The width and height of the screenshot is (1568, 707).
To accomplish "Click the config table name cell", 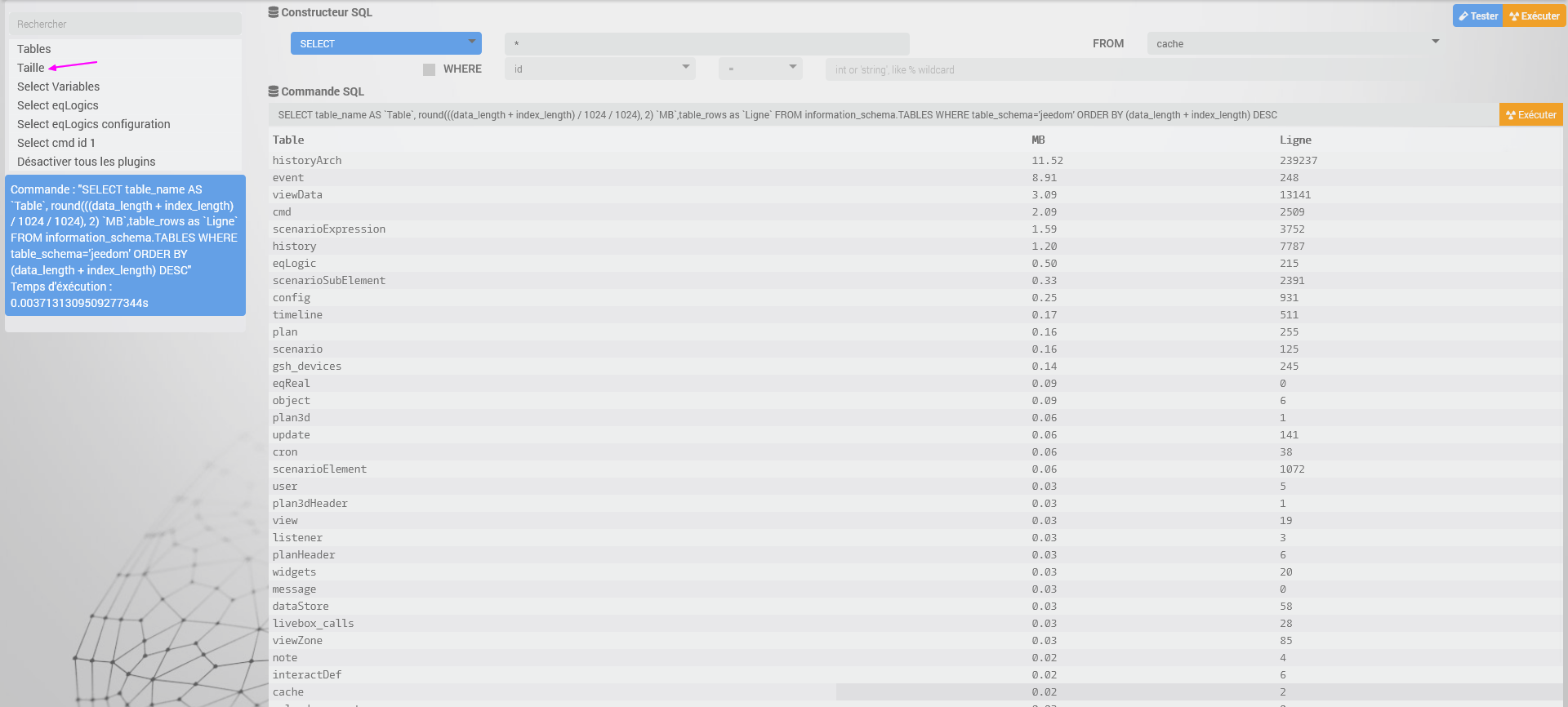I will tap(292, 298).
